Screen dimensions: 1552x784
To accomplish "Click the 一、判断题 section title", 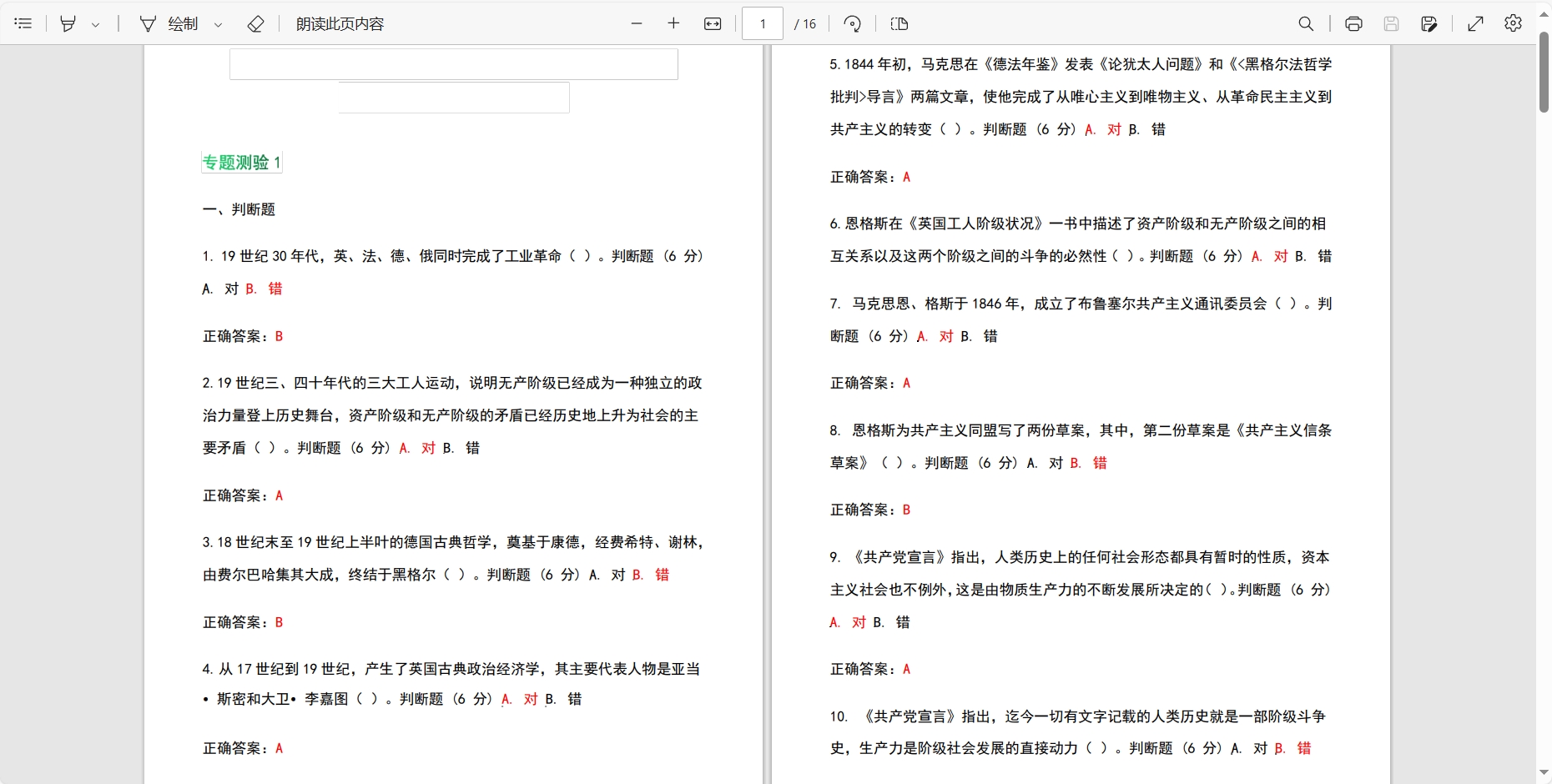I will (x=239, y=209).
